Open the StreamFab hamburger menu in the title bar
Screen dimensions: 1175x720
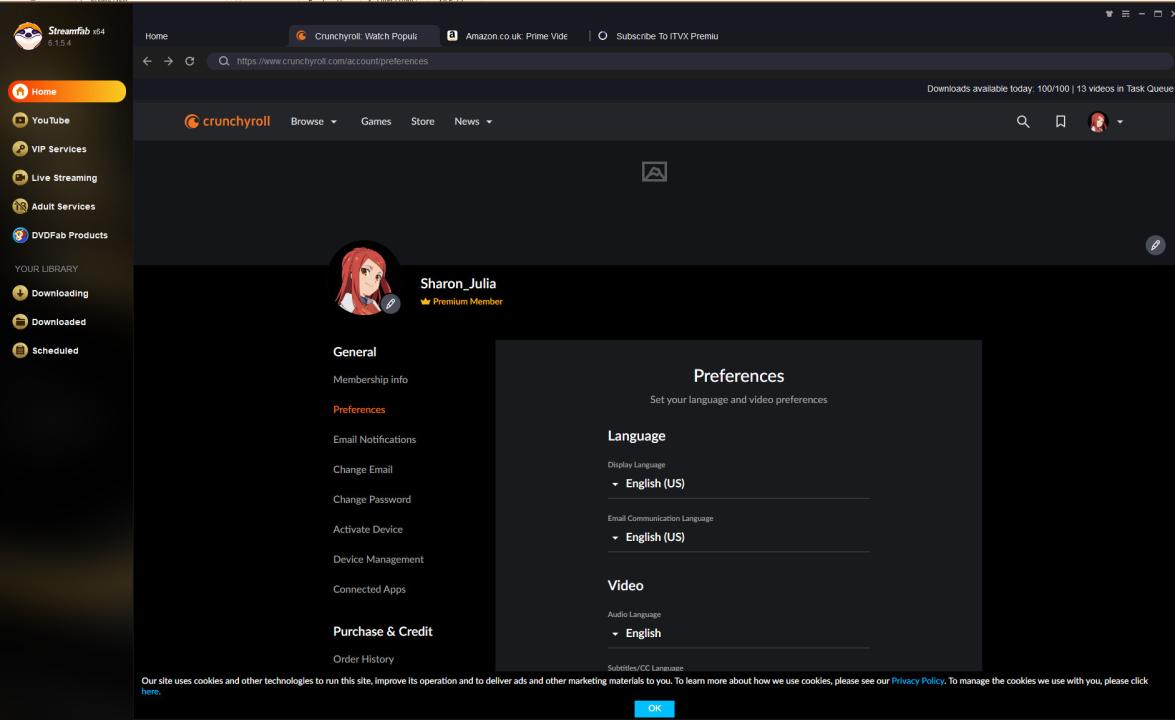coord(1126,14)
